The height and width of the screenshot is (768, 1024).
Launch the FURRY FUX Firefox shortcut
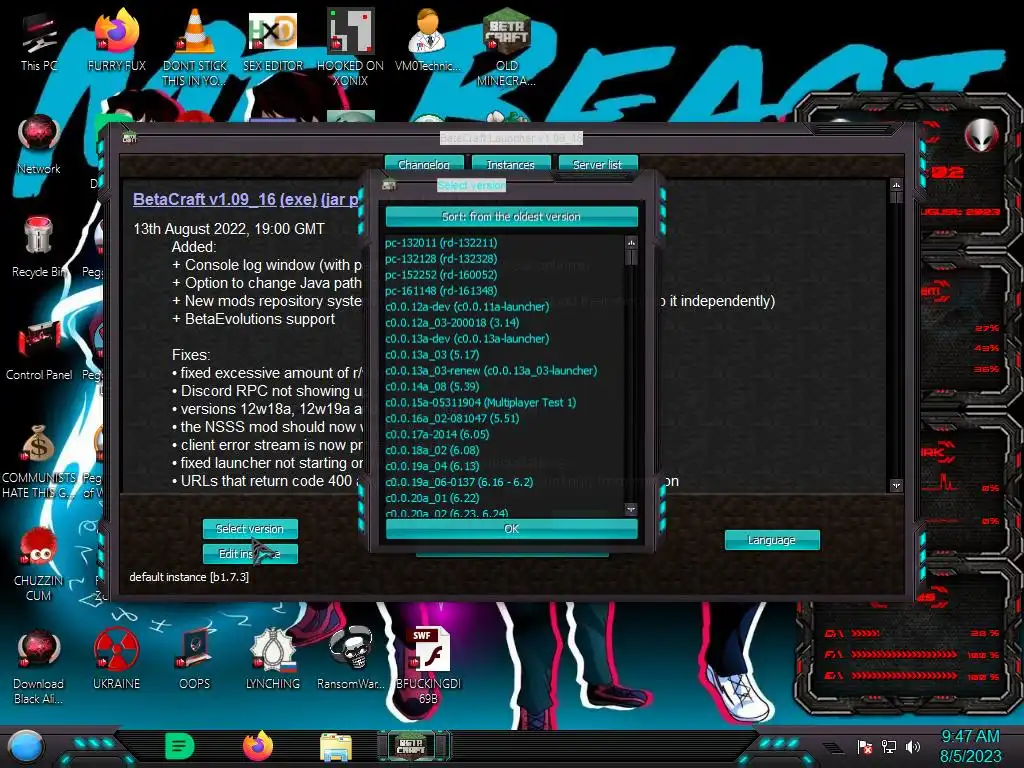[116, 40]
